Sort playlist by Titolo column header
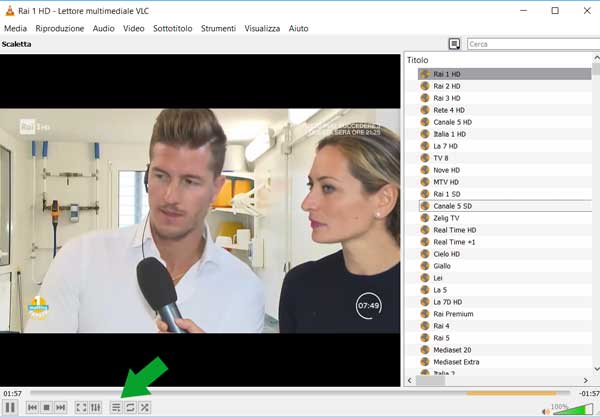The height and width of the screenshot is (417, 600). pos(417,60)
